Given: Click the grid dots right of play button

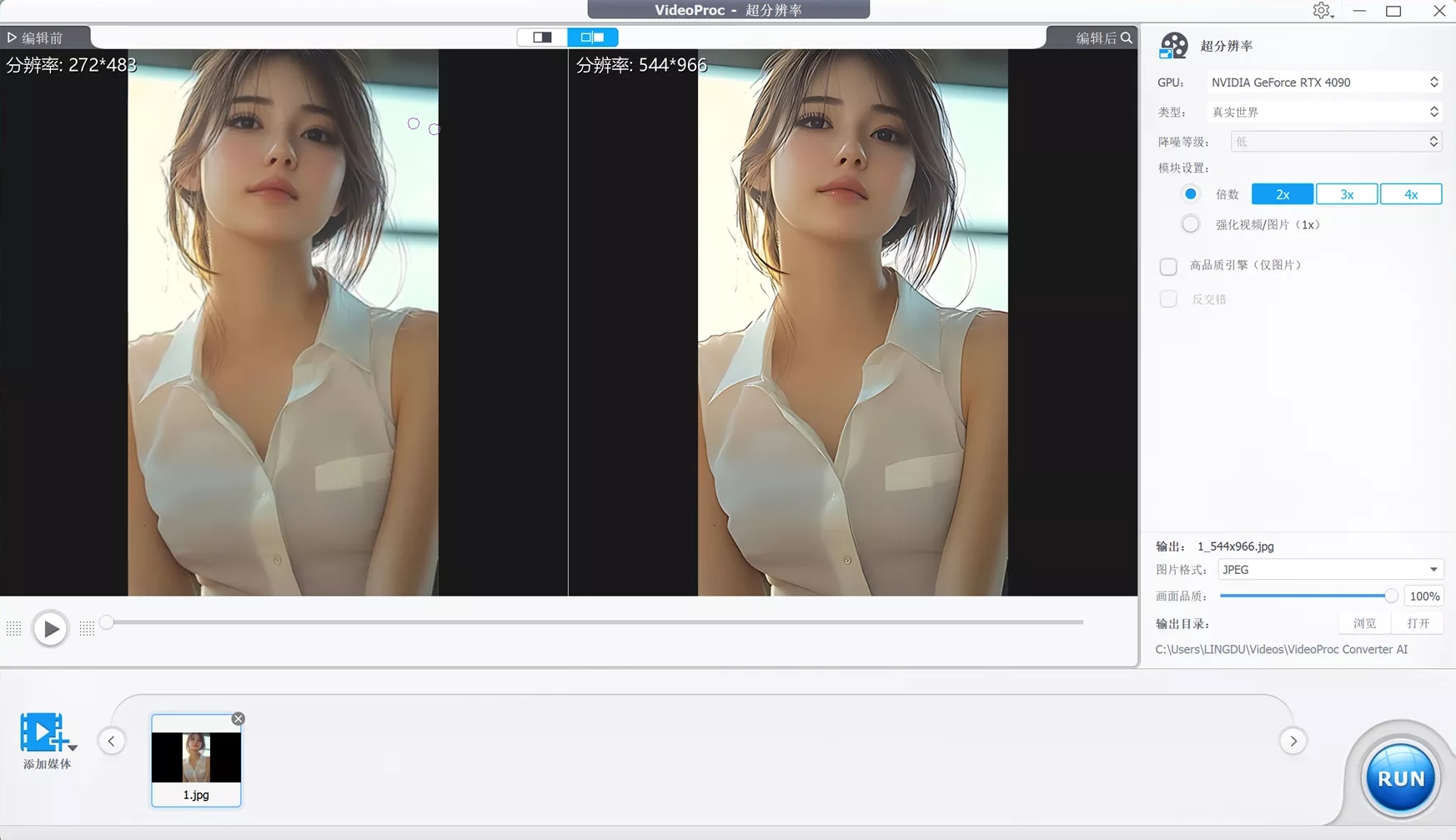Looking at the screenshot, I should (87, 628).
